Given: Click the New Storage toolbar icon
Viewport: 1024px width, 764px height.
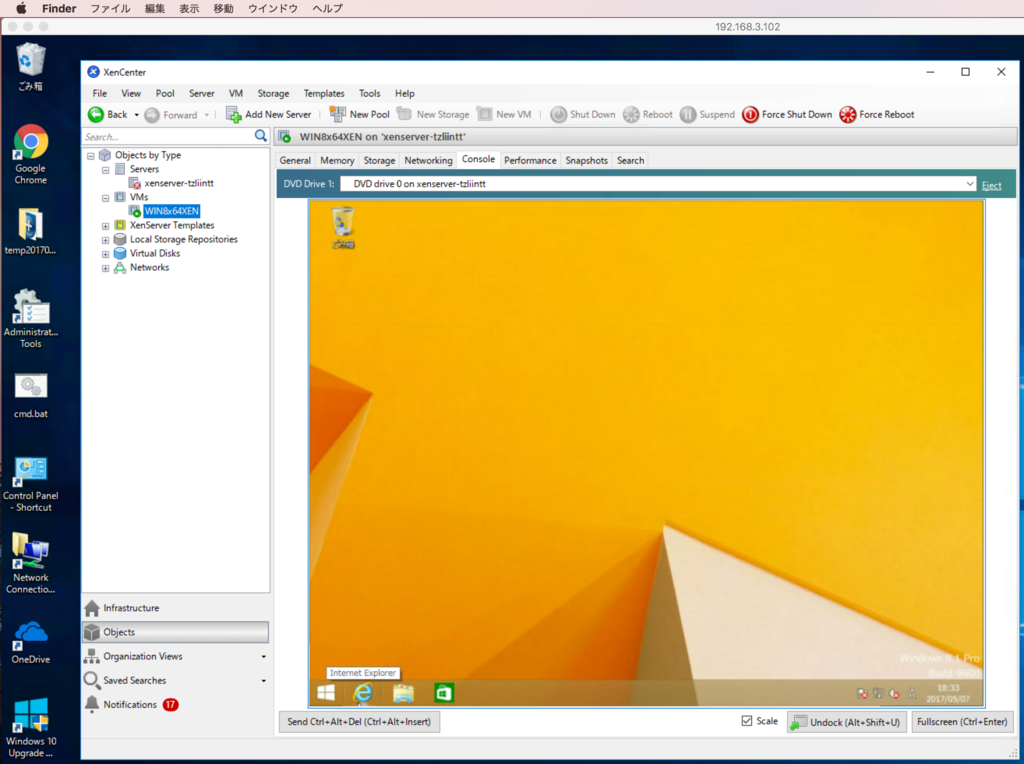Looking at the screenshot, I should [404, 114].
